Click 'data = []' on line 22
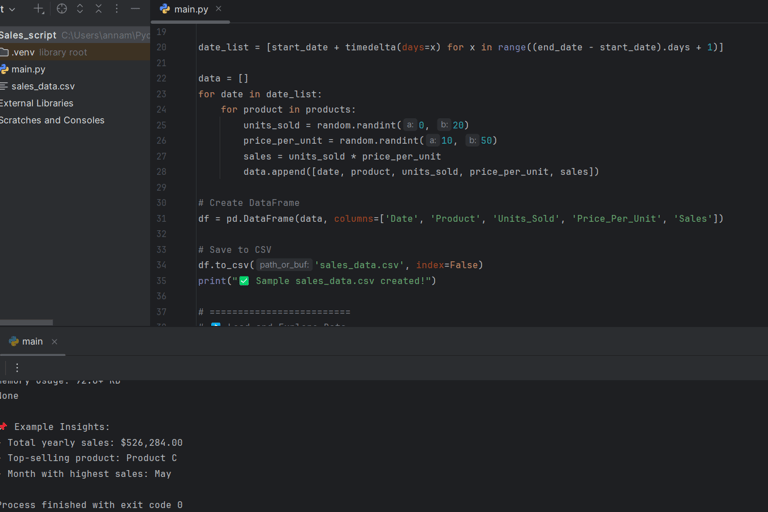 223,78
